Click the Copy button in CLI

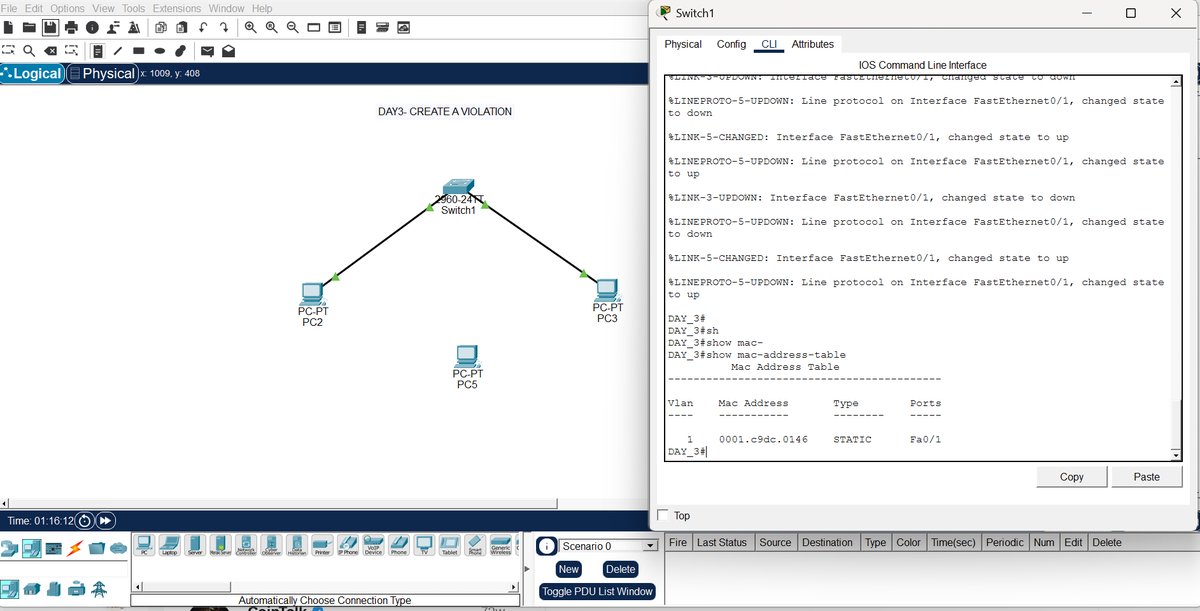pos(1071,477)
